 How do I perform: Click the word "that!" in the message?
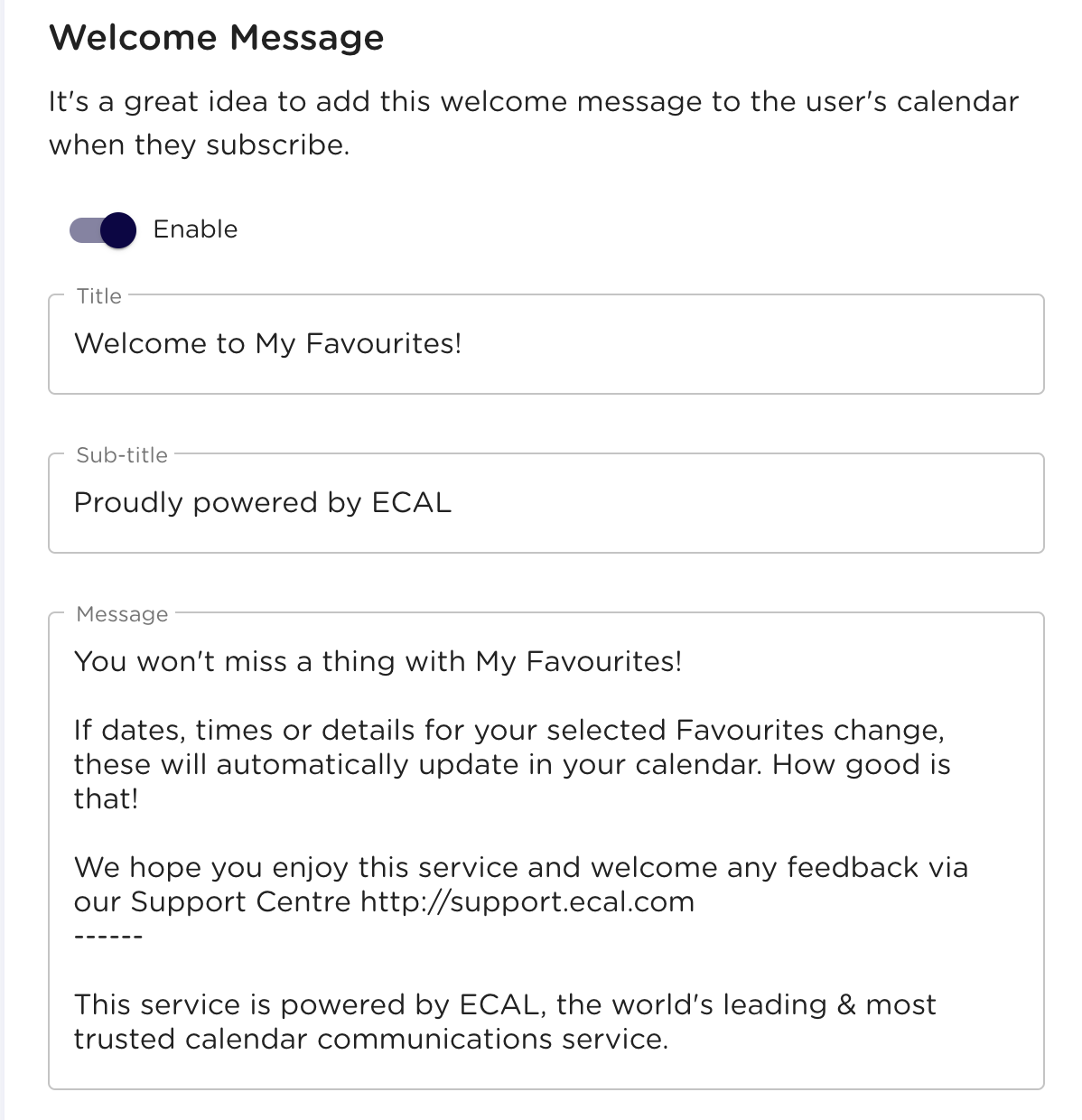click(106, 798)
